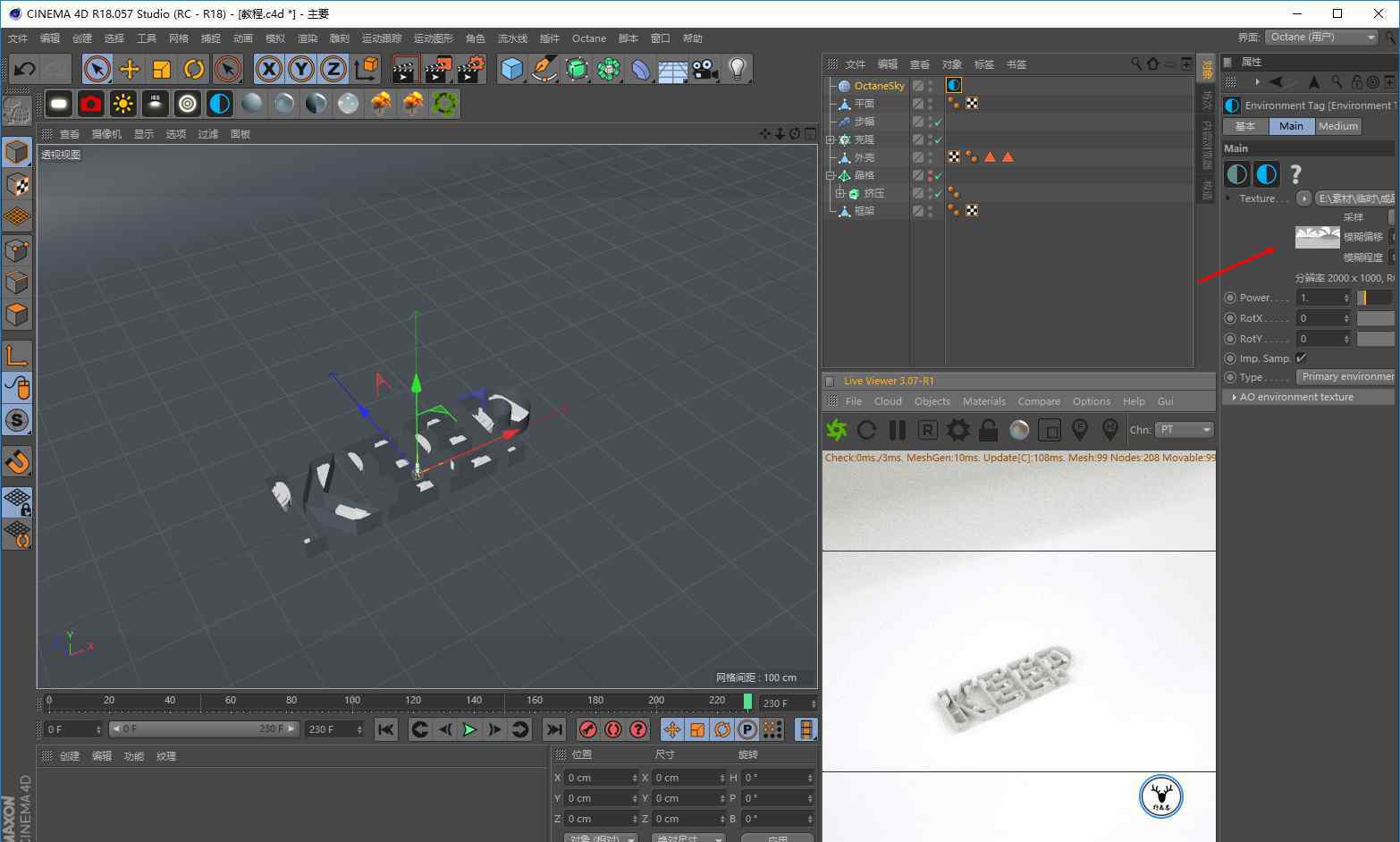
Task: Collapse the 晶格 tree node
Action: (x=830, y=175)
